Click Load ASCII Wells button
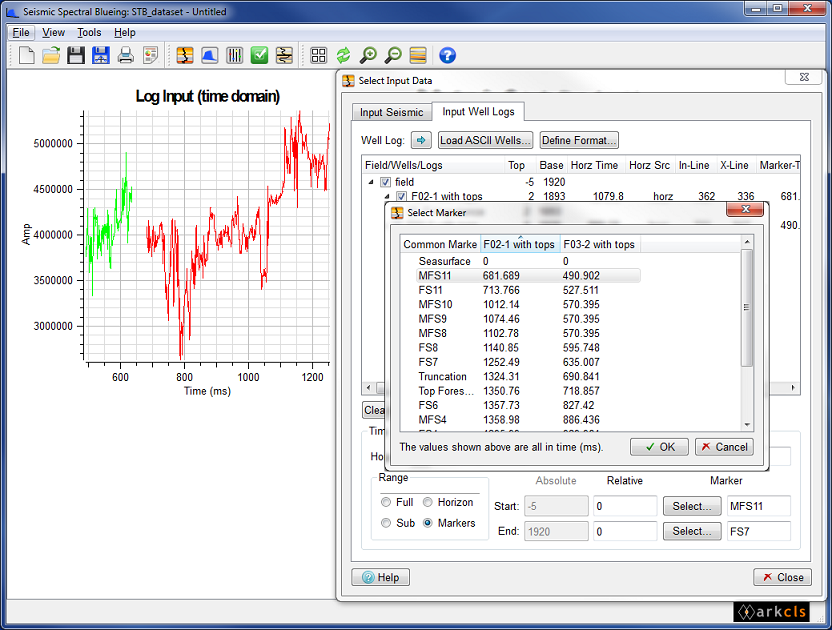This screenshot has height=630, width=832. pyautogui.click(x=486, y=140)
